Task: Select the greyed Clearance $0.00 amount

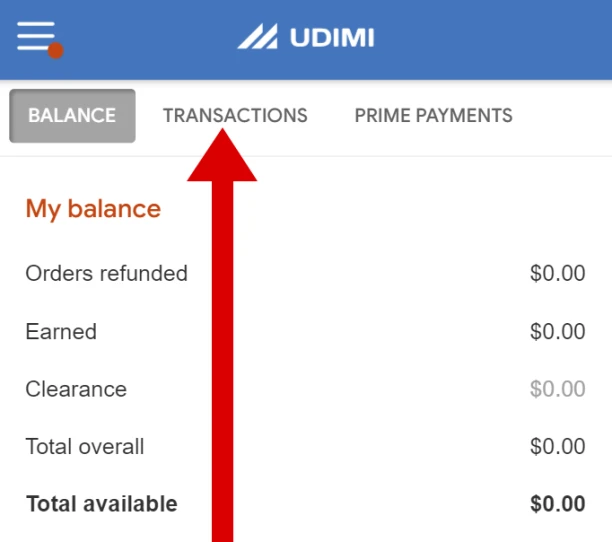Action: (557, 389)
